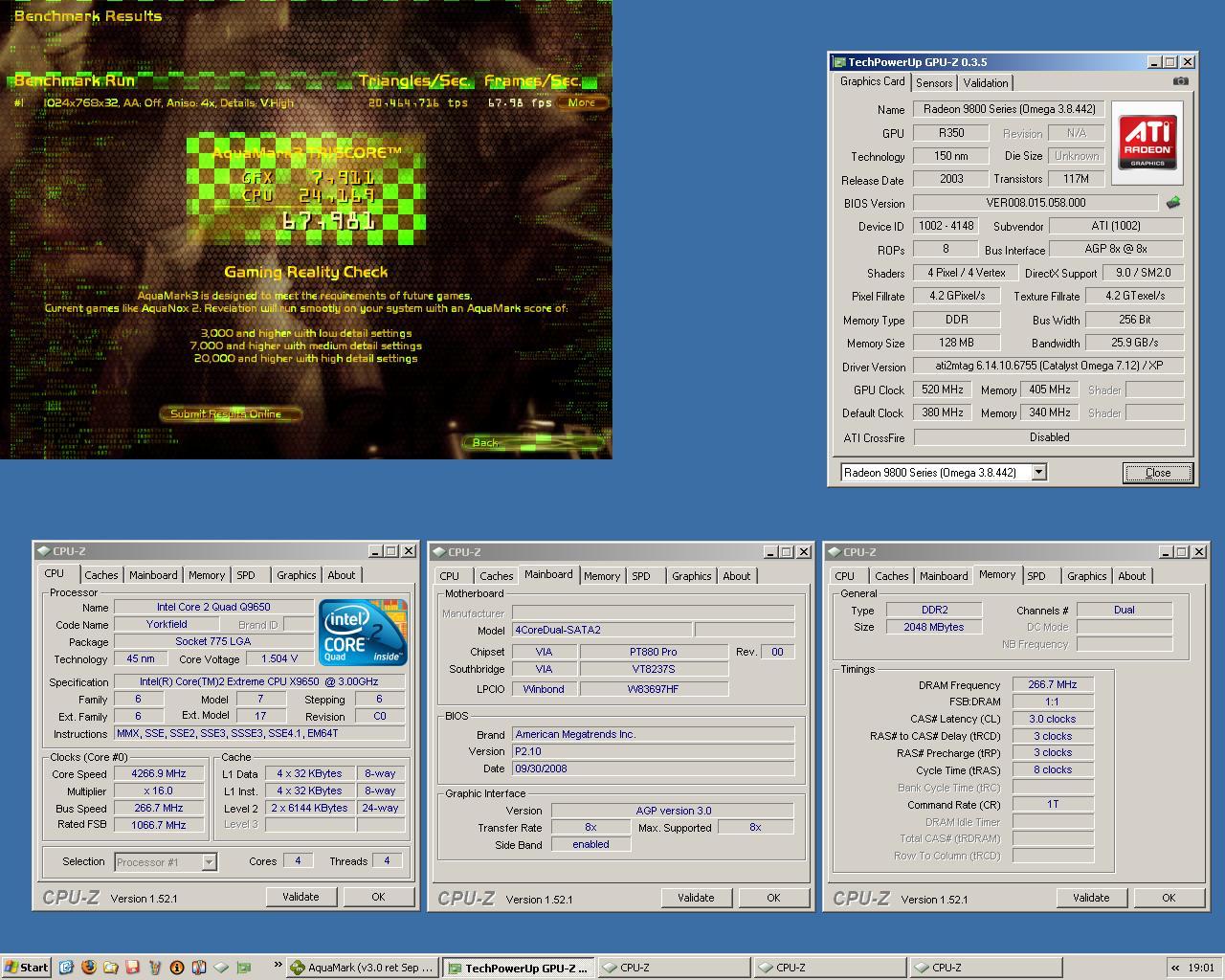Select the Graphics Card tab in GPU-Z
The height and width of the screenshot is (980, 1225).
coord(872,81)
